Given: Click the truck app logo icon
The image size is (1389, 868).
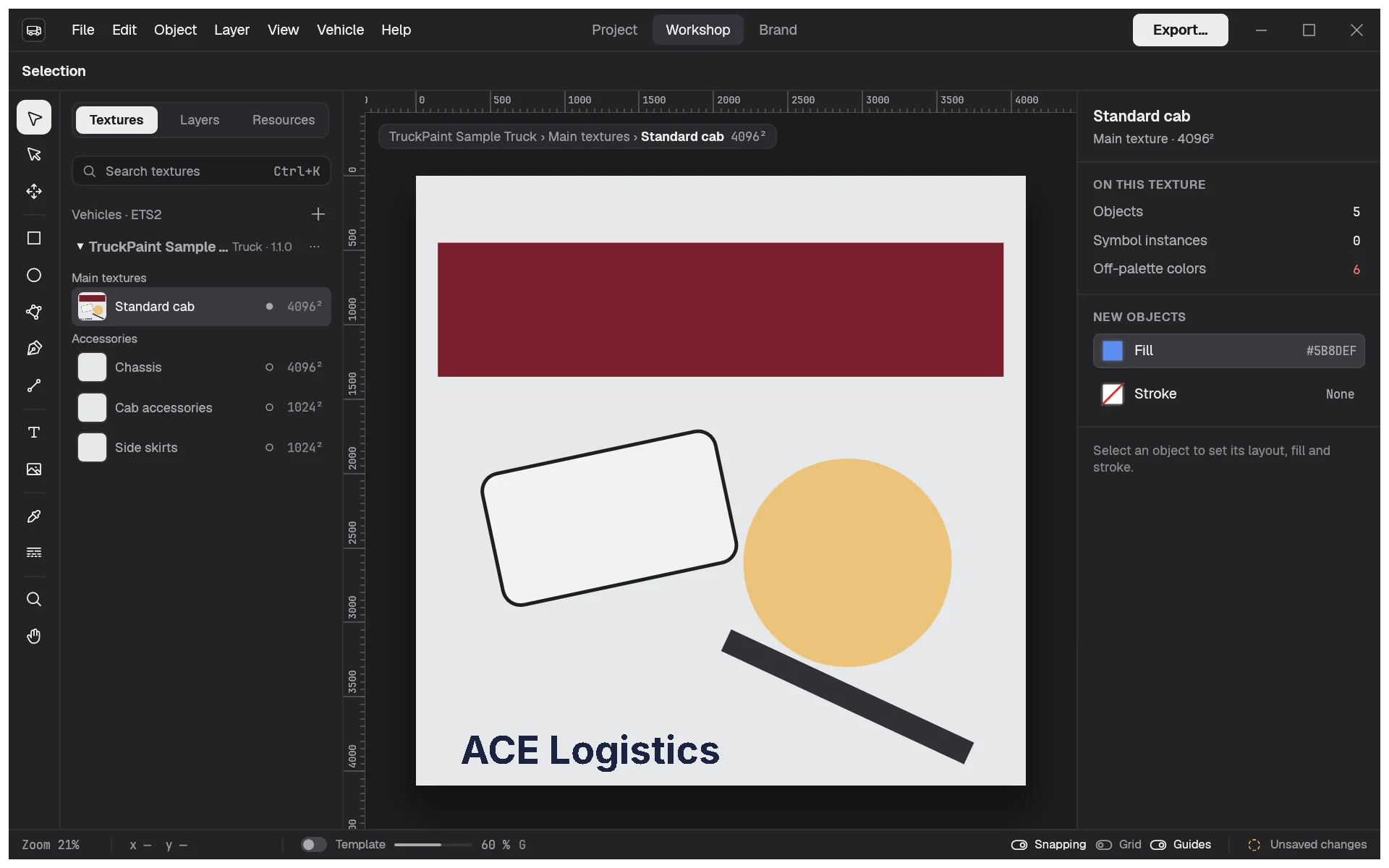Looking at the screenshot, I should pos(34,30).
